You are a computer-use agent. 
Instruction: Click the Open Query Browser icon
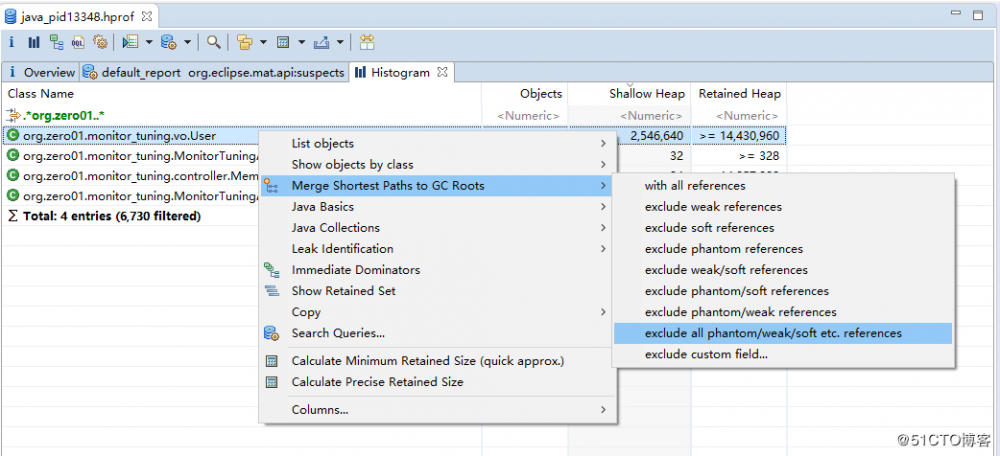click(x=169, y=42)
